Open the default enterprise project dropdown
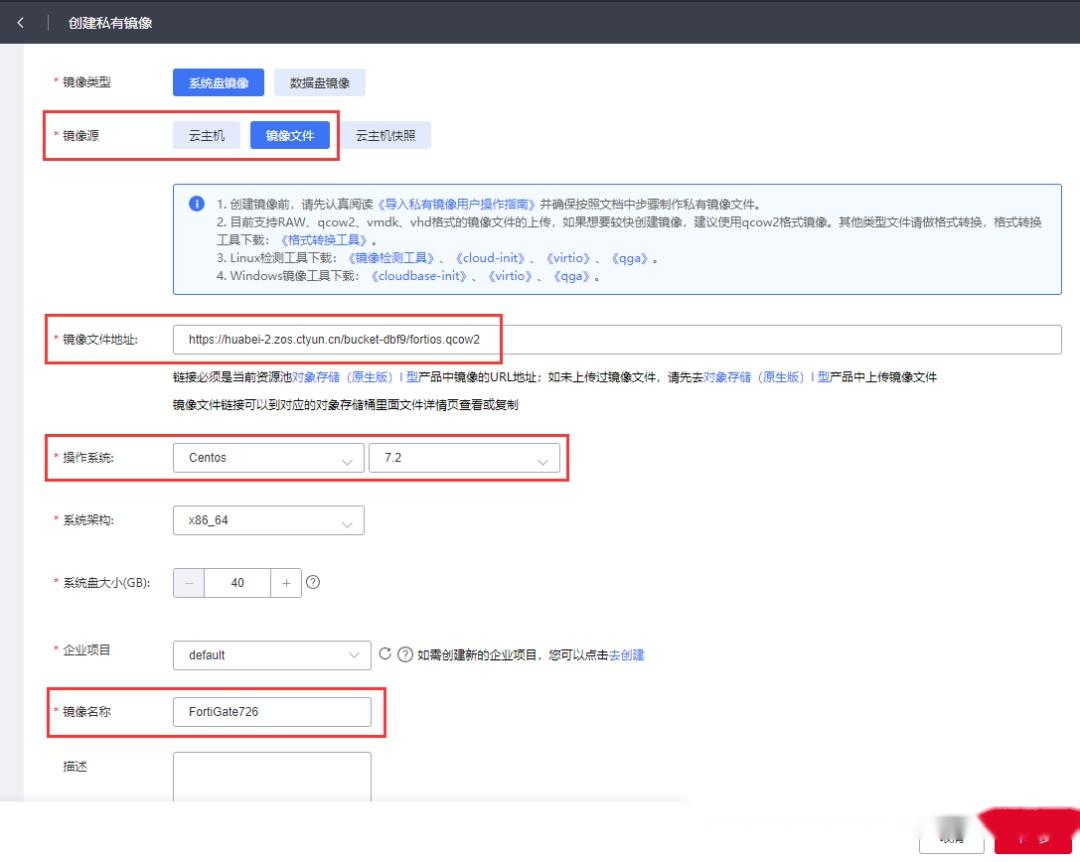 (272, 655)
